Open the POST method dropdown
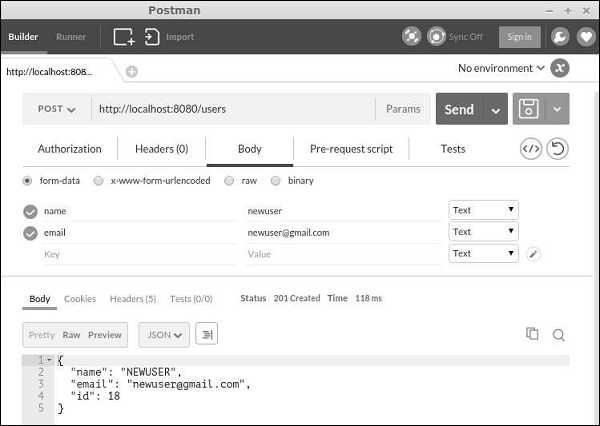Image resolution: width=600 pixels, height=426 pixels. [x=57, y=109]
